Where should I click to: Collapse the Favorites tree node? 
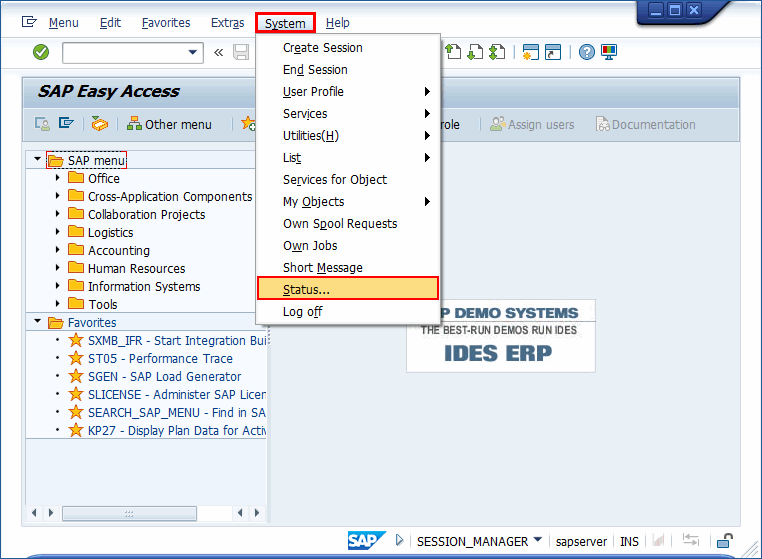pos(37,321)
